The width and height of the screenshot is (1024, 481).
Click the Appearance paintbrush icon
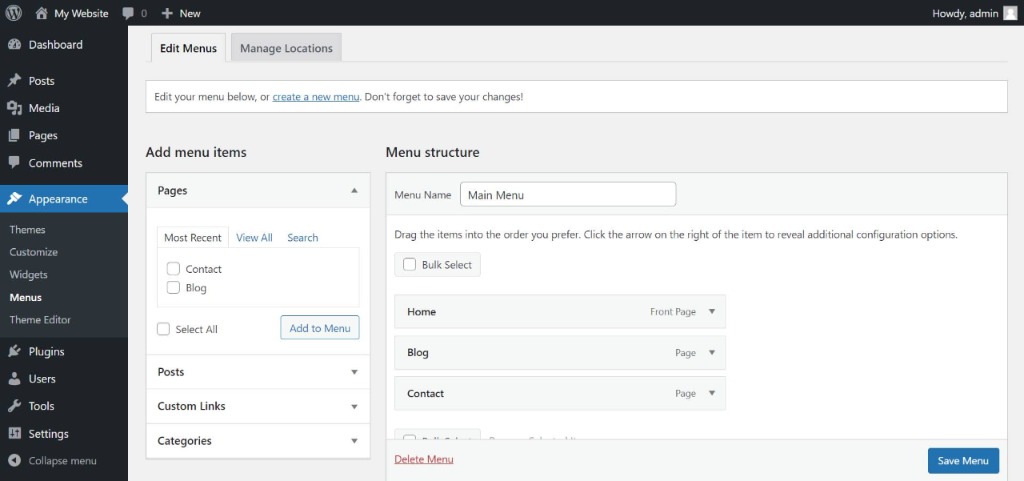pyautogui.click(x=14, y=199)
